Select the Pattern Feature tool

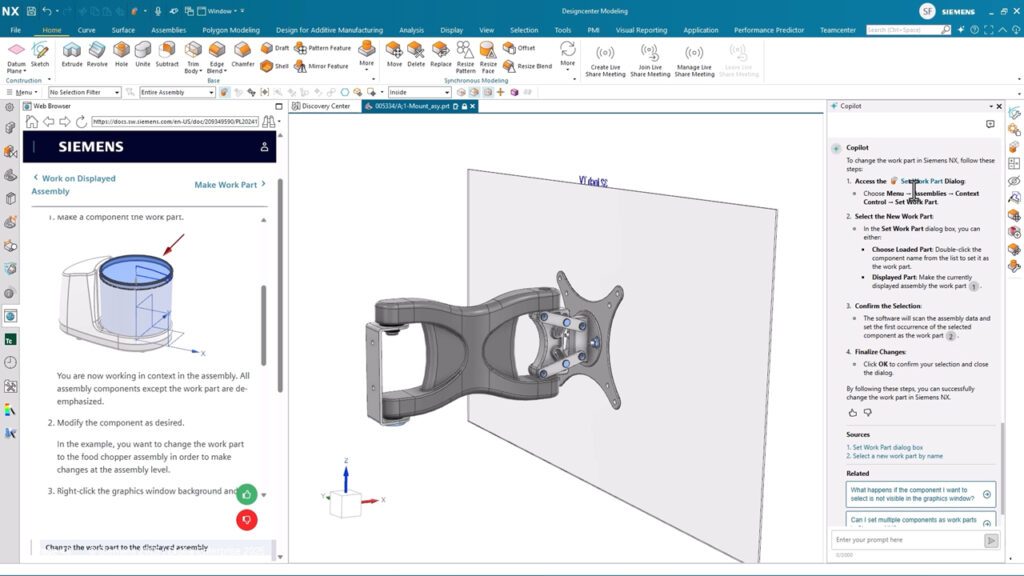[323, 48]
